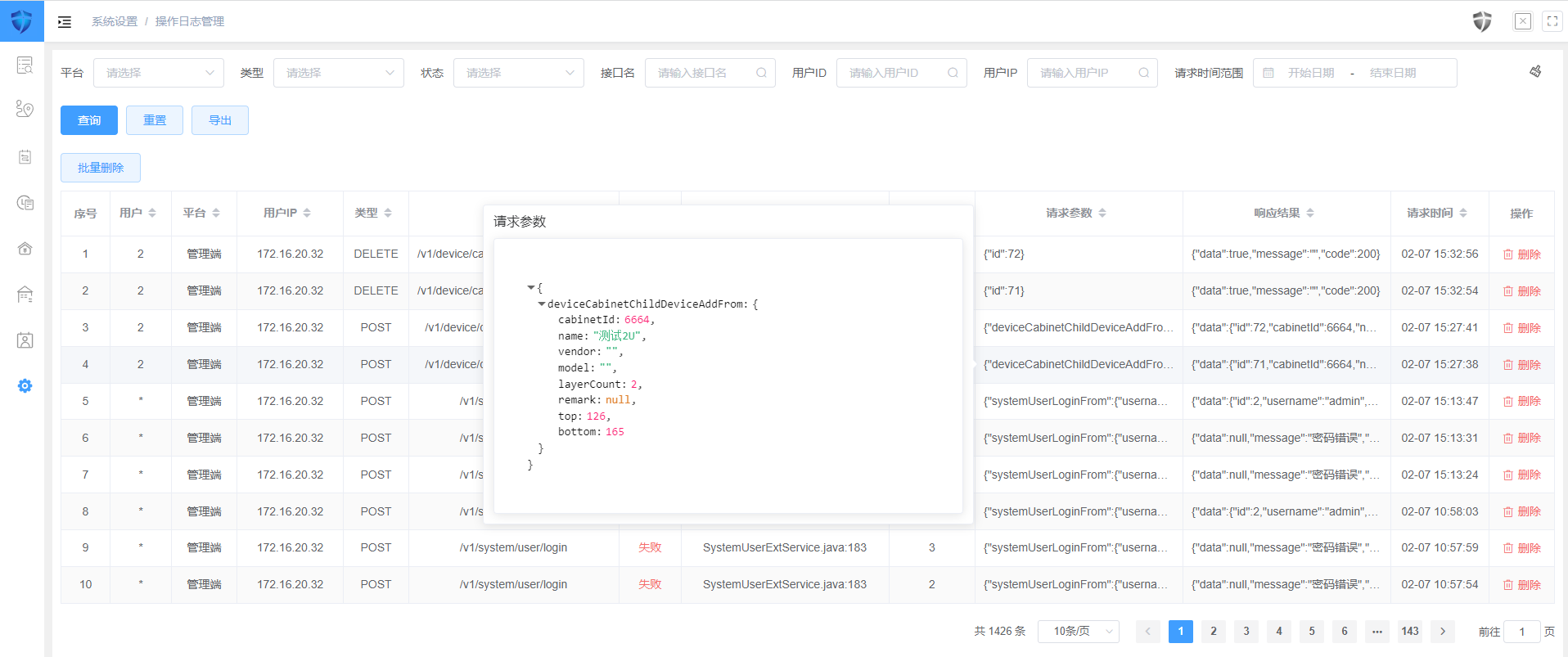Click the 前往 page jump input

1522,631
